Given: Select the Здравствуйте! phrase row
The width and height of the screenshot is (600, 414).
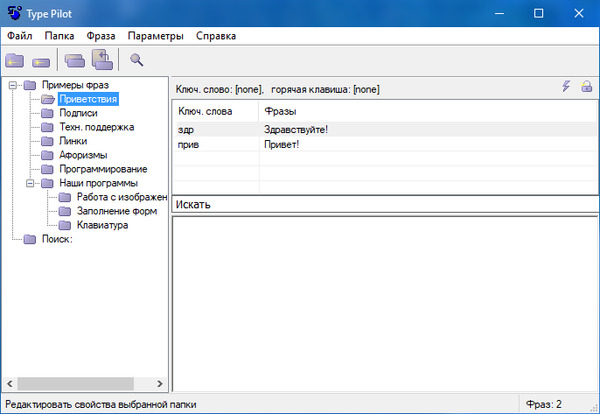Looking at the screenshot, I should click(295, 129).
